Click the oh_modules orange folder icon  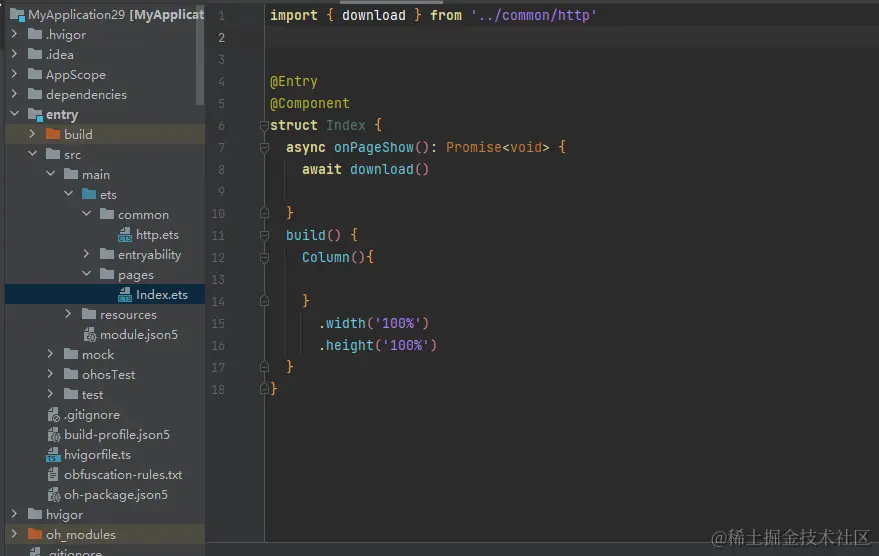[x=35, y=534]
